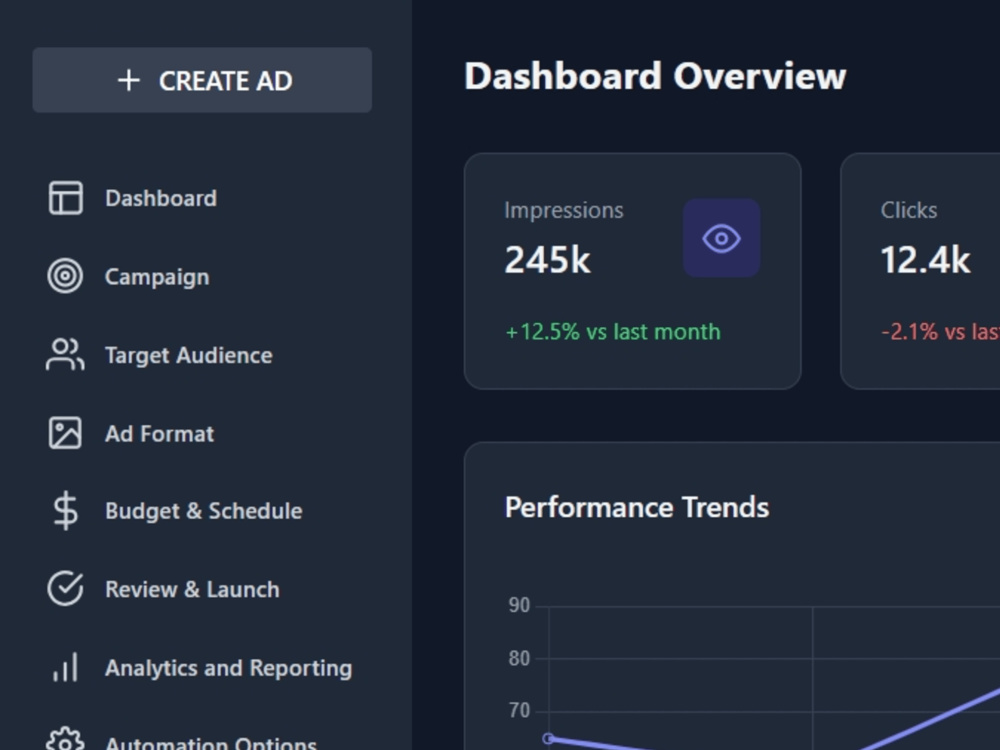This screenshot has width=1000, height=750.
Task: Click the 90 axis label
Action: [x=519, y=605]
